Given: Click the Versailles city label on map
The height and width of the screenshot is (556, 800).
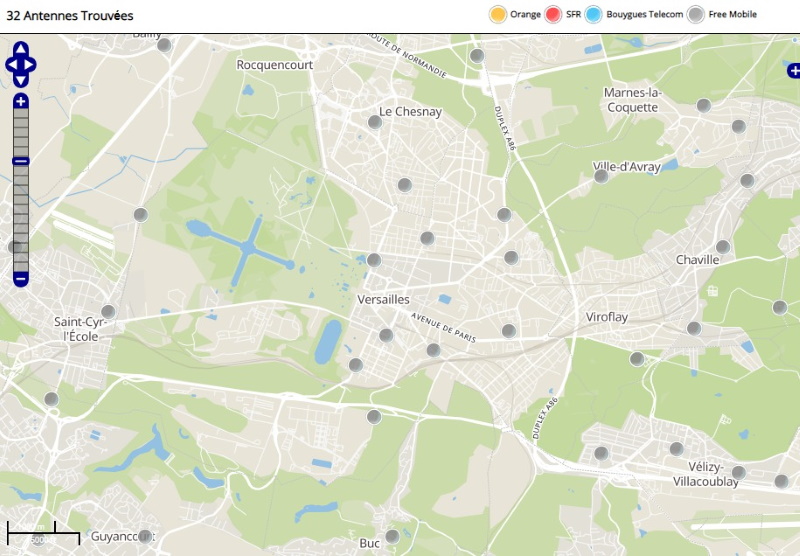Looking at the screenshot, I should pyautogui.click(x=383, y=299).
